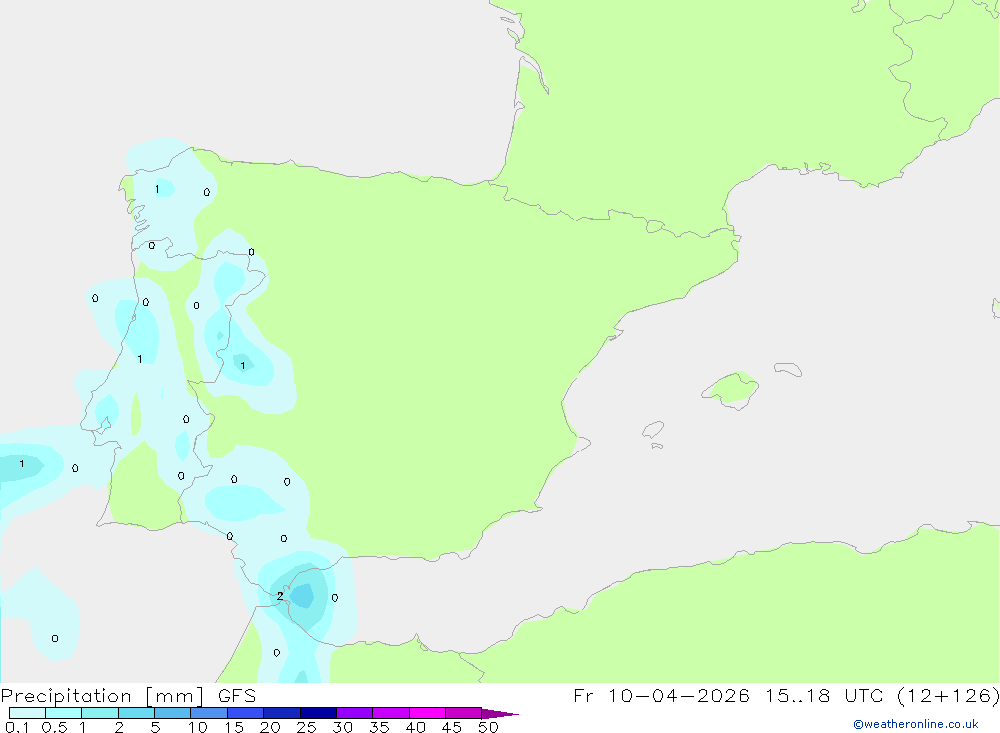Click the '35' legend label
The image size is (1000, 733).
tap(379, 727)
